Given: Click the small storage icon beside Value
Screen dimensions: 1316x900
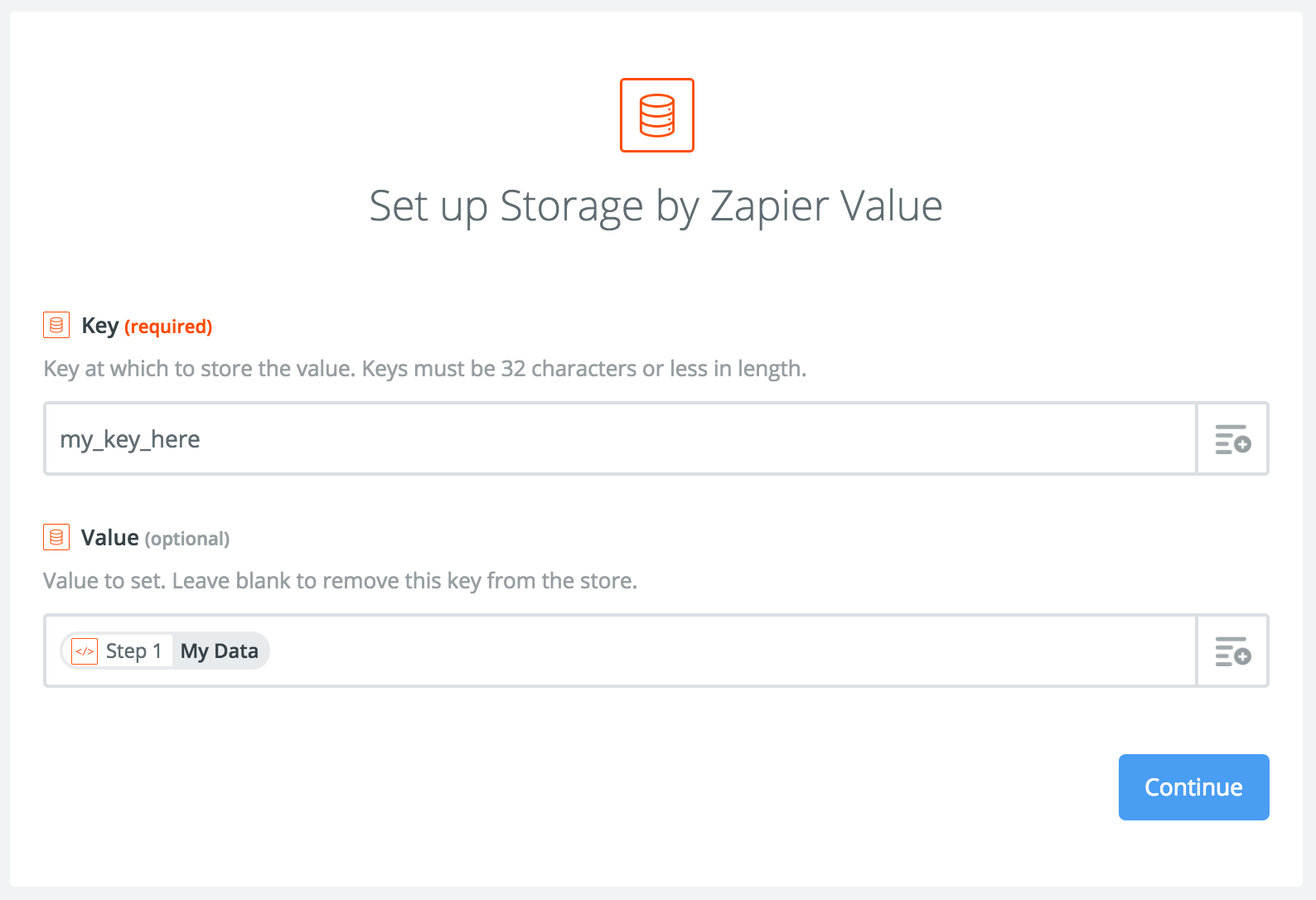Looking at the screenshot, I should click(x=56, y=537).
